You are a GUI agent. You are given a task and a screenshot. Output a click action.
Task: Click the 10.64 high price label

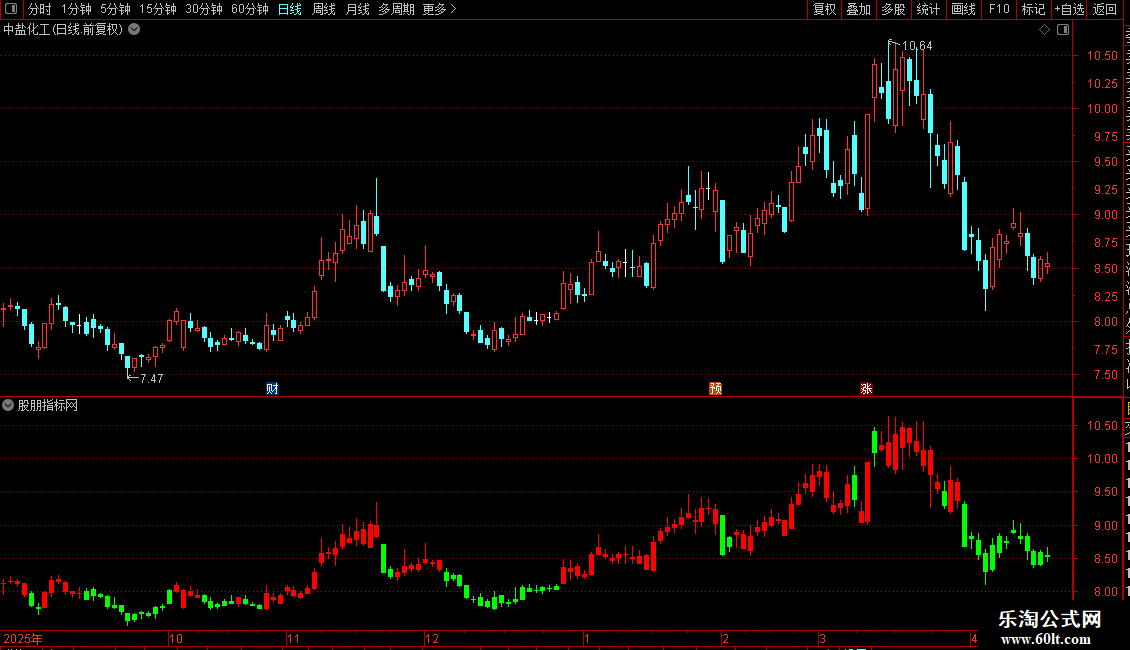click(917, 46)
